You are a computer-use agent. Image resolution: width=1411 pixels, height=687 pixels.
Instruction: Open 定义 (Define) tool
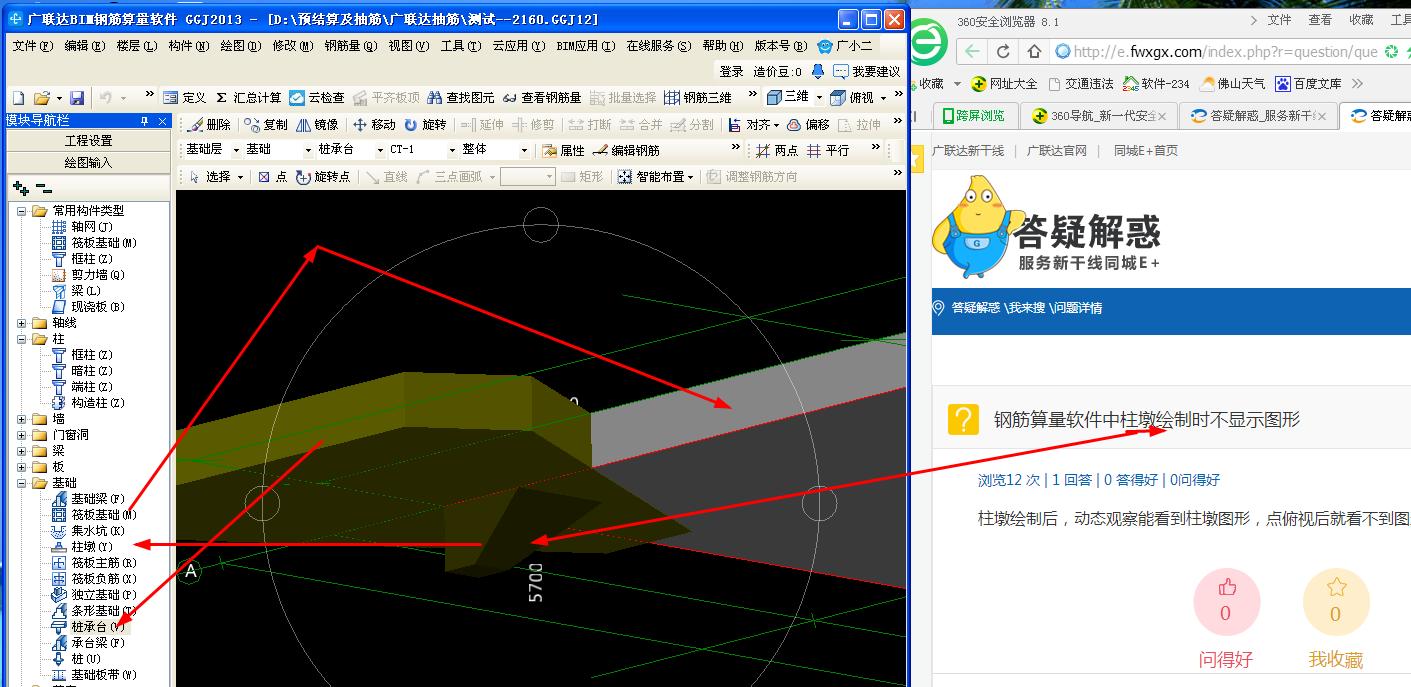[184, 97]
